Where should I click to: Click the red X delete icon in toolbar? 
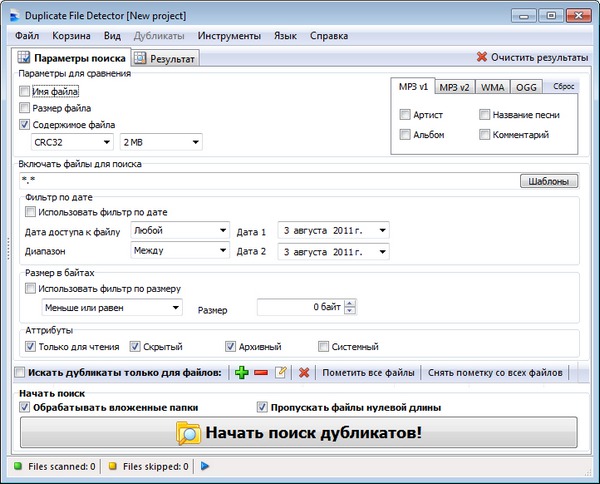(303, 373)
